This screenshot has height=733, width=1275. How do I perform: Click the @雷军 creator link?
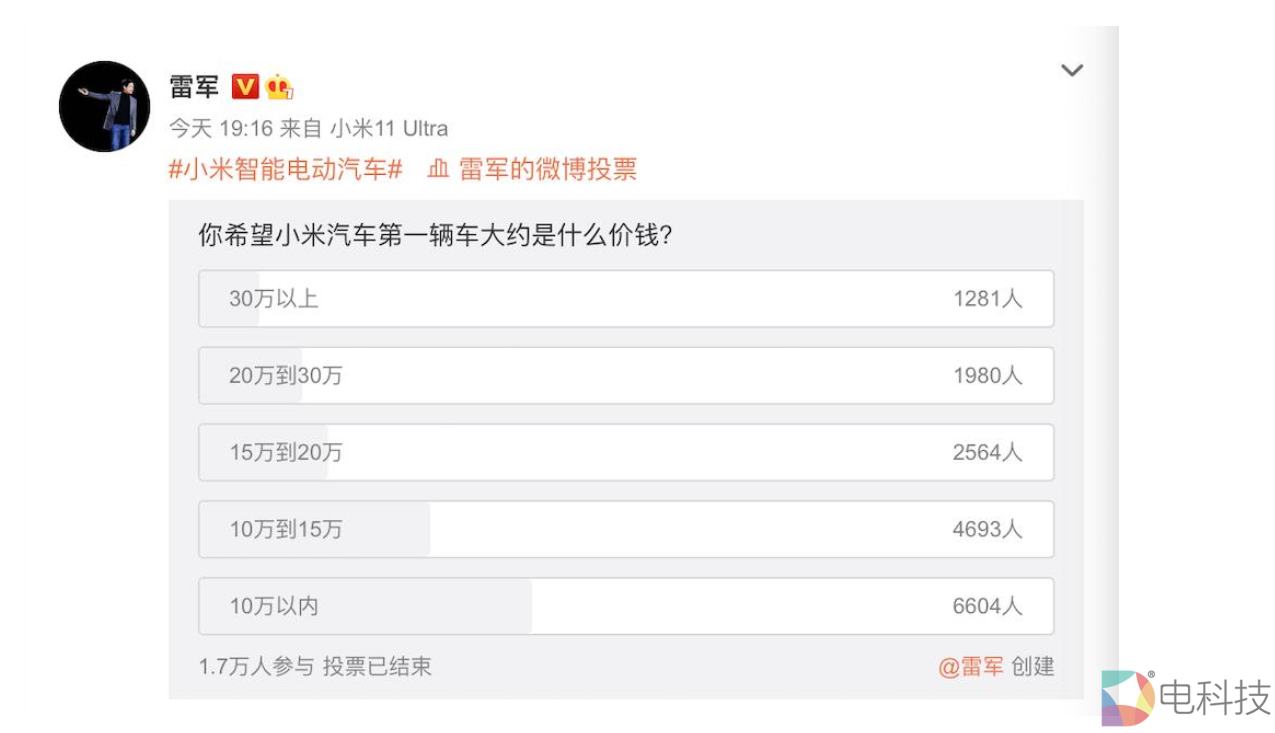point(970,667)
